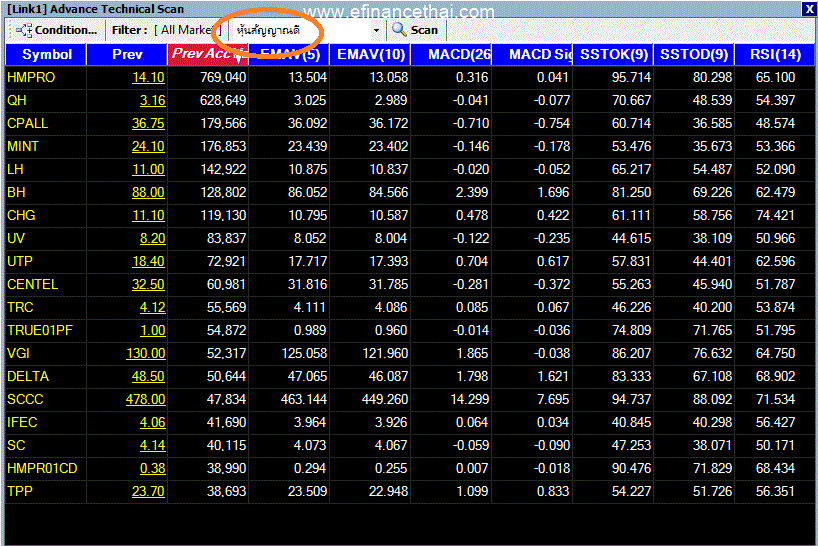
Task: Click HMPRO volume cell 769,040
Action: tap(223, 77)
